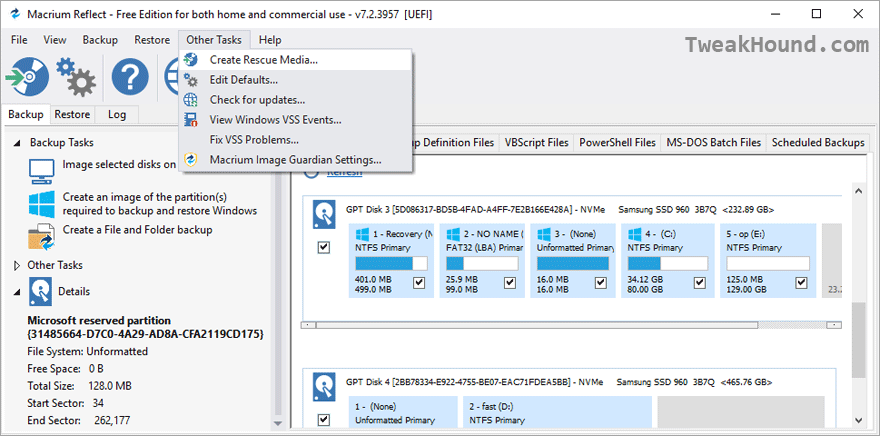
Task: Uncheck the NO NAME FAT32 partition checkbox
Action: coord(510,283)
